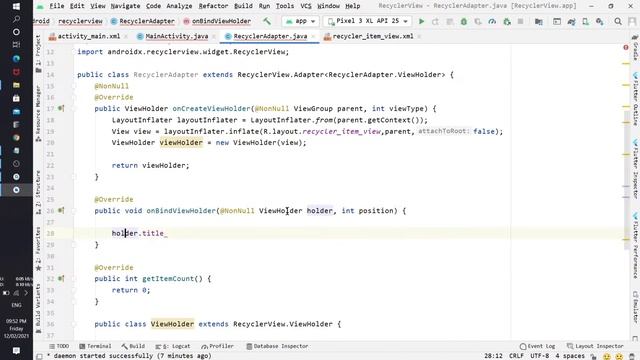Viewport: 640px width, 360px height.
Task: Change file encoding UTF-8 in status bar
Action: pyautogui.click(x=539, y=356)
